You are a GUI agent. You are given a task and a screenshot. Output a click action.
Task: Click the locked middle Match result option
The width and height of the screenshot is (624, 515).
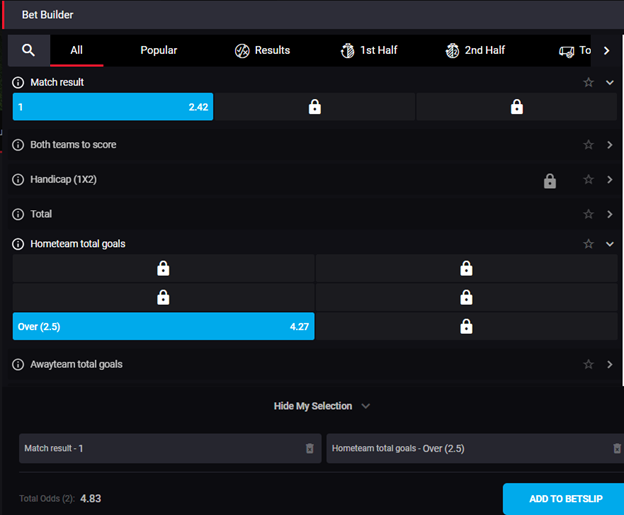click(x=315, y=107)
